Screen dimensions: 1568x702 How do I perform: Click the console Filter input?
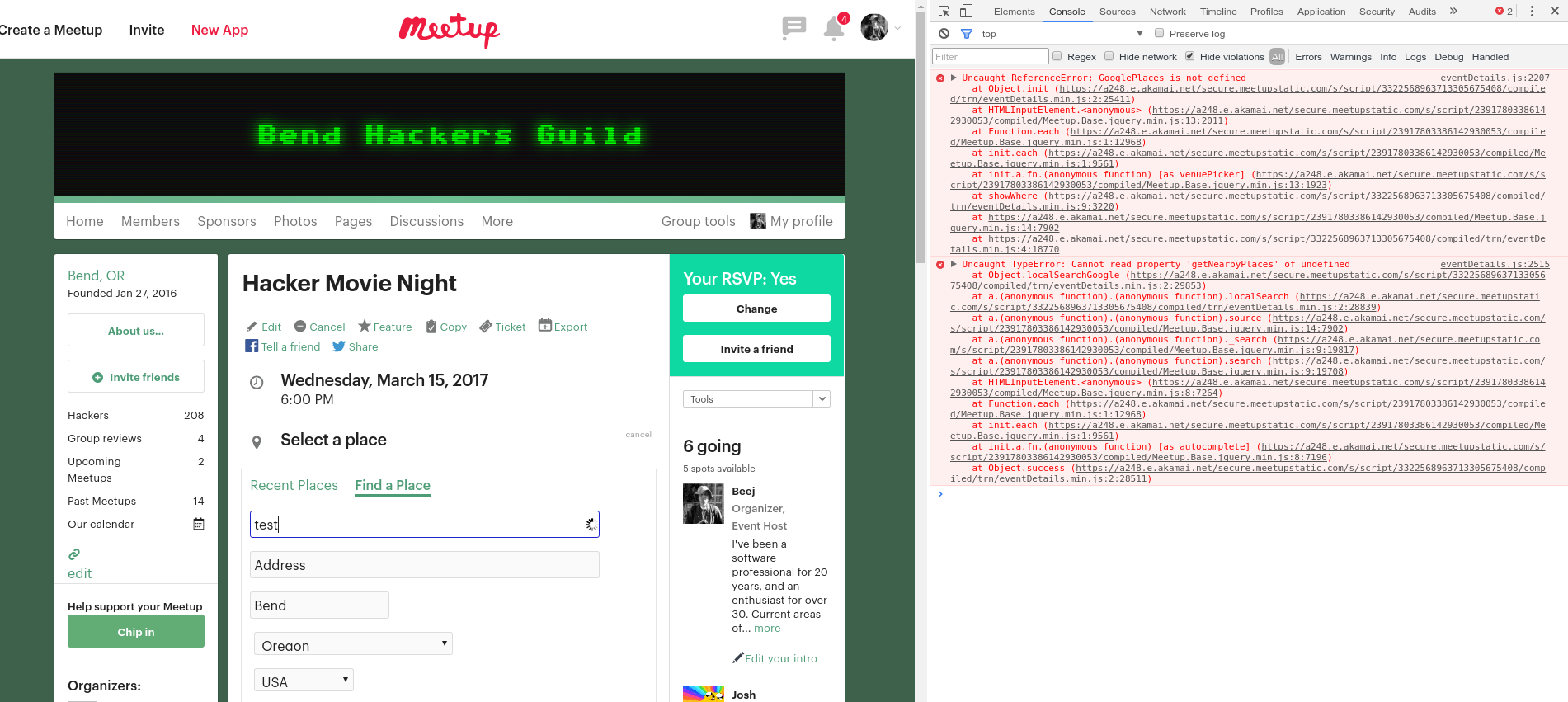pyautogui.click(x=991, y=57)
